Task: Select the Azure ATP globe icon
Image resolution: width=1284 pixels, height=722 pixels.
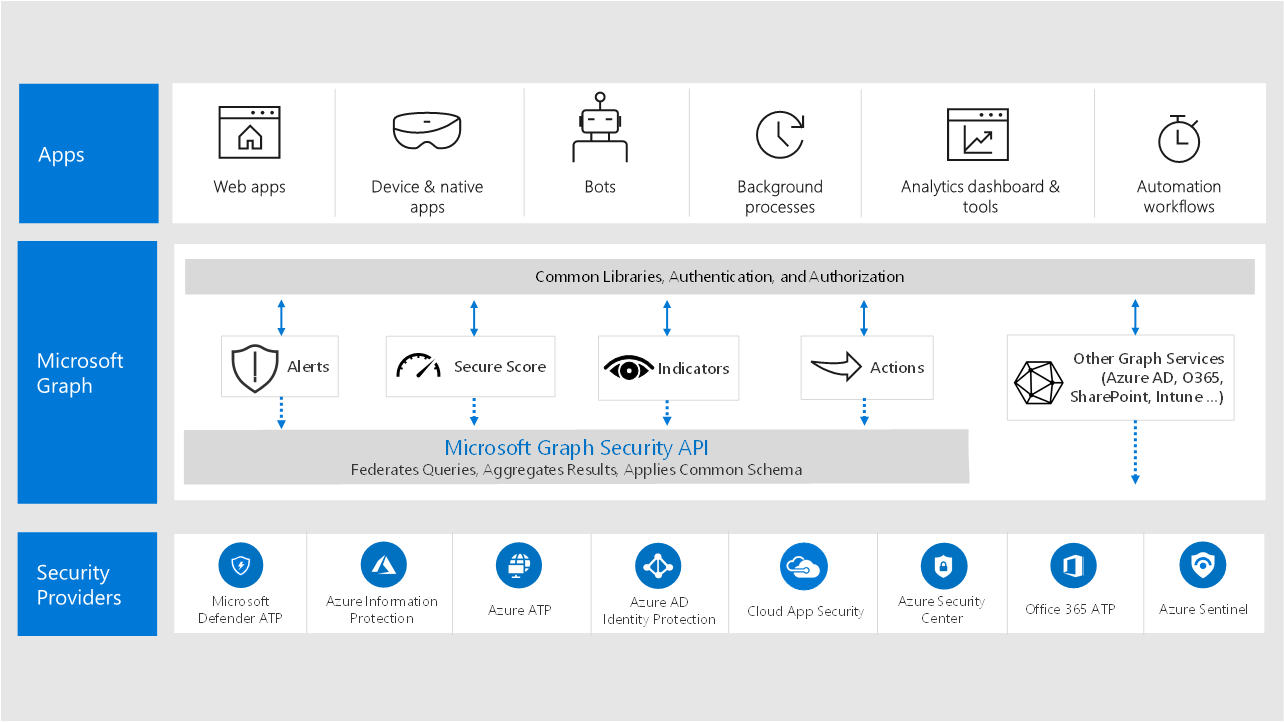Action: tap(519, 565)
